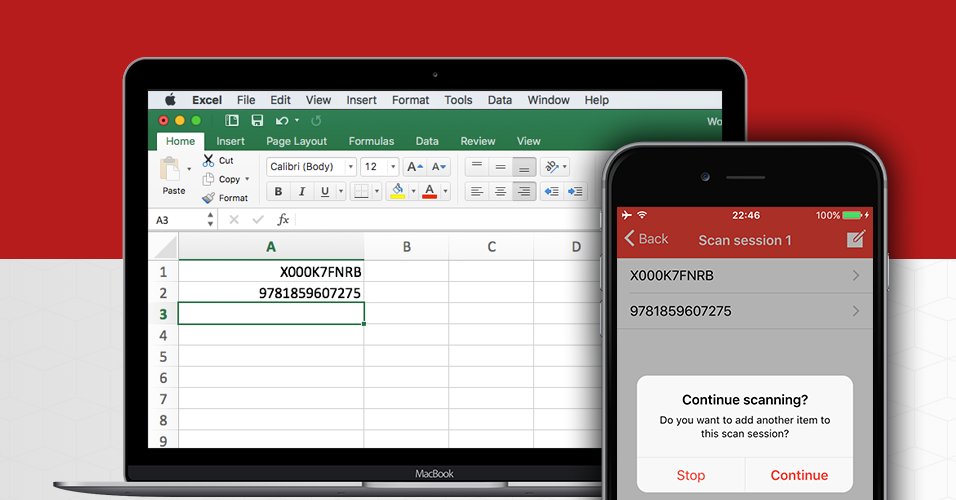Center text horizontally in the cell
The height and width of the screenshot is (500, 956).
point(501,191)
